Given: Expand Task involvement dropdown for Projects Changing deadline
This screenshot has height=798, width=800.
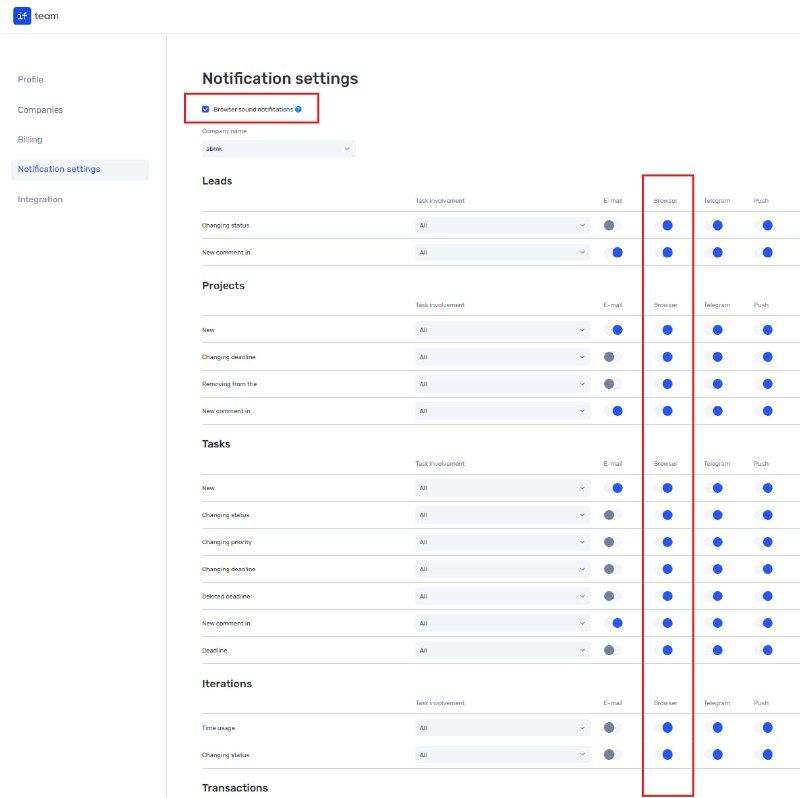Looking at the screenshot, I should (503, 357).
